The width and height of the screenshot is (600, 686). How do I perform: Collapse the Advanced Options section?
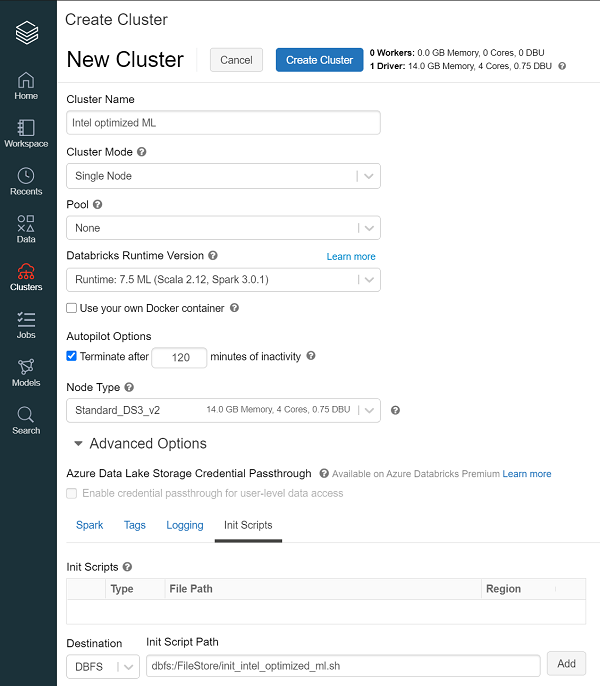(x=78, y=443)
